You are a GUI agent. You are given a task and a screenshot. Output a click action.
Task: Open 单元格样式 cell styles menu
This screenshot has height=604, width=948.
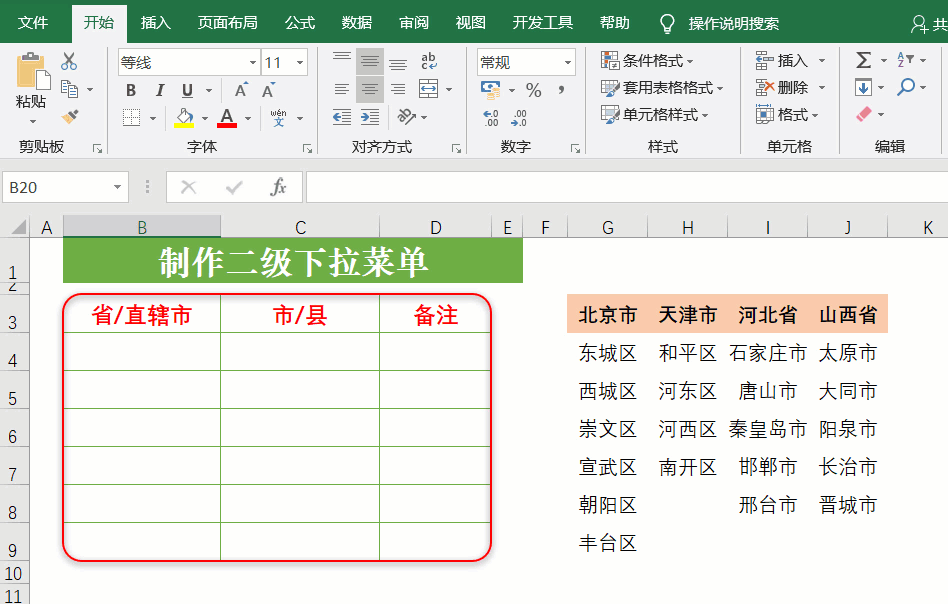tap(655, 114)
